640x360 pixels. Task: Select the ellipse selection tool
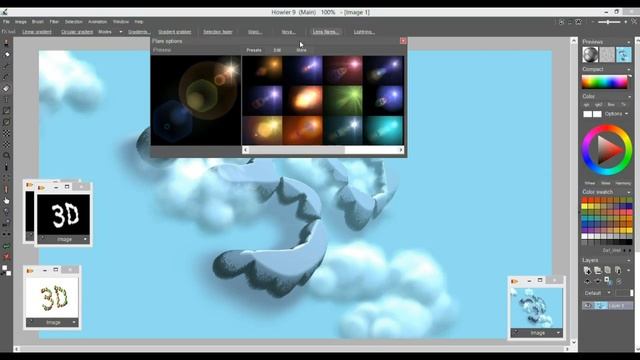tap(7, 122)
